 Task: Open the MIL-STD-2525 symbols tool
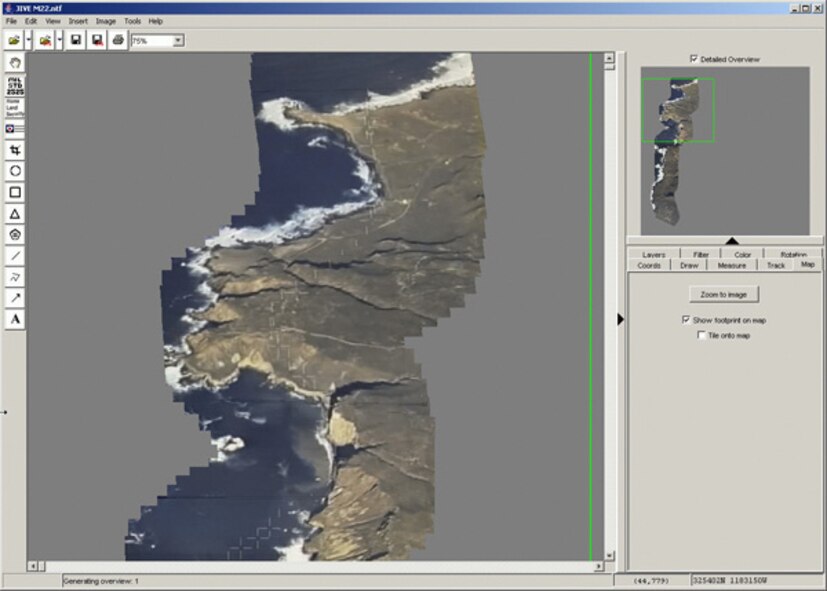pyautogui.click(x=15, y=87)
